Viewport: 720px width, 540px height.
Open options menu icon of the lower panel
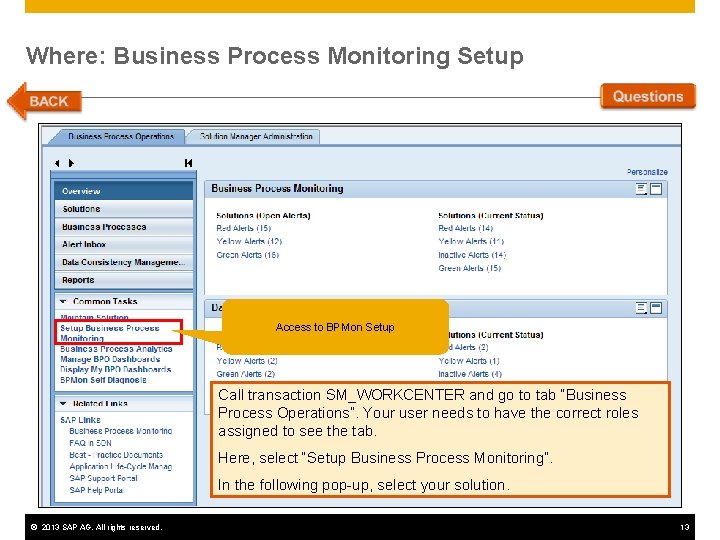click(641, 308)
